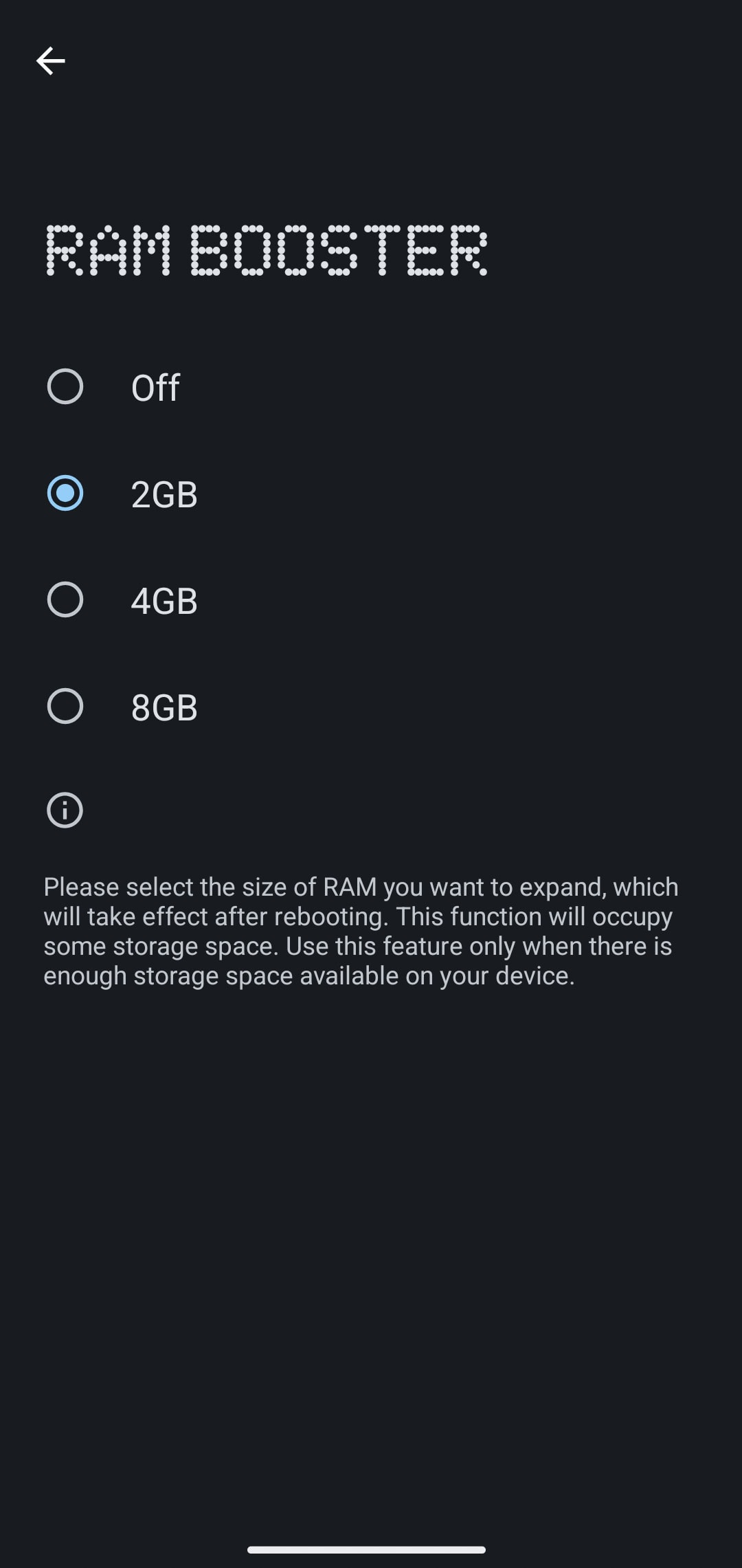742x1568 pixels.
Task: Click the RAM BOOSTER page title
Action: (x=267, y=250)
